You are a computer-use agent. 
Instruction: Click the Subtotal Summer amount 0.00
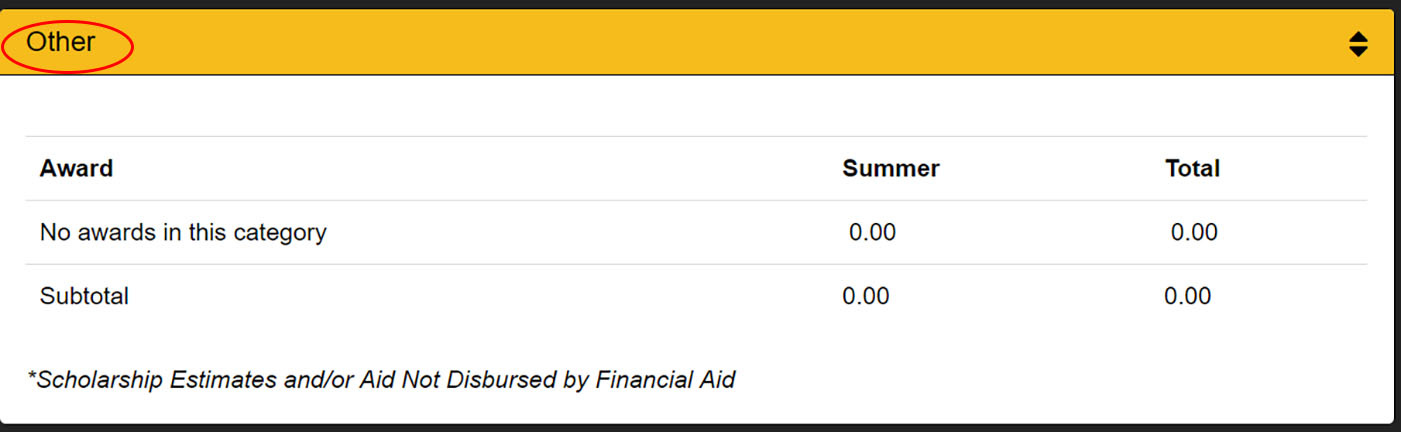point(865,296)
